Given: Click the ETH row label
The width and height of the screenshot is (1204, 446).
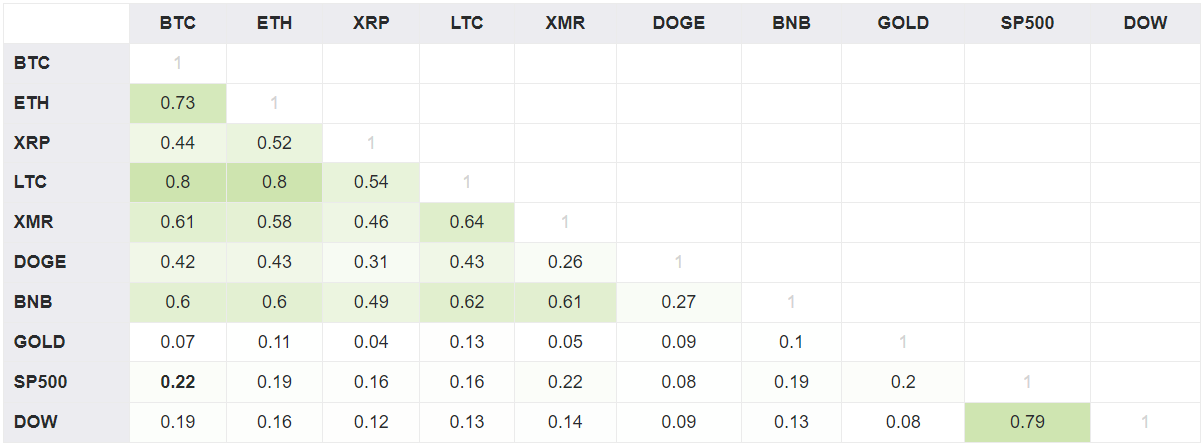Looking at the screenshot, I should point(31,103).
